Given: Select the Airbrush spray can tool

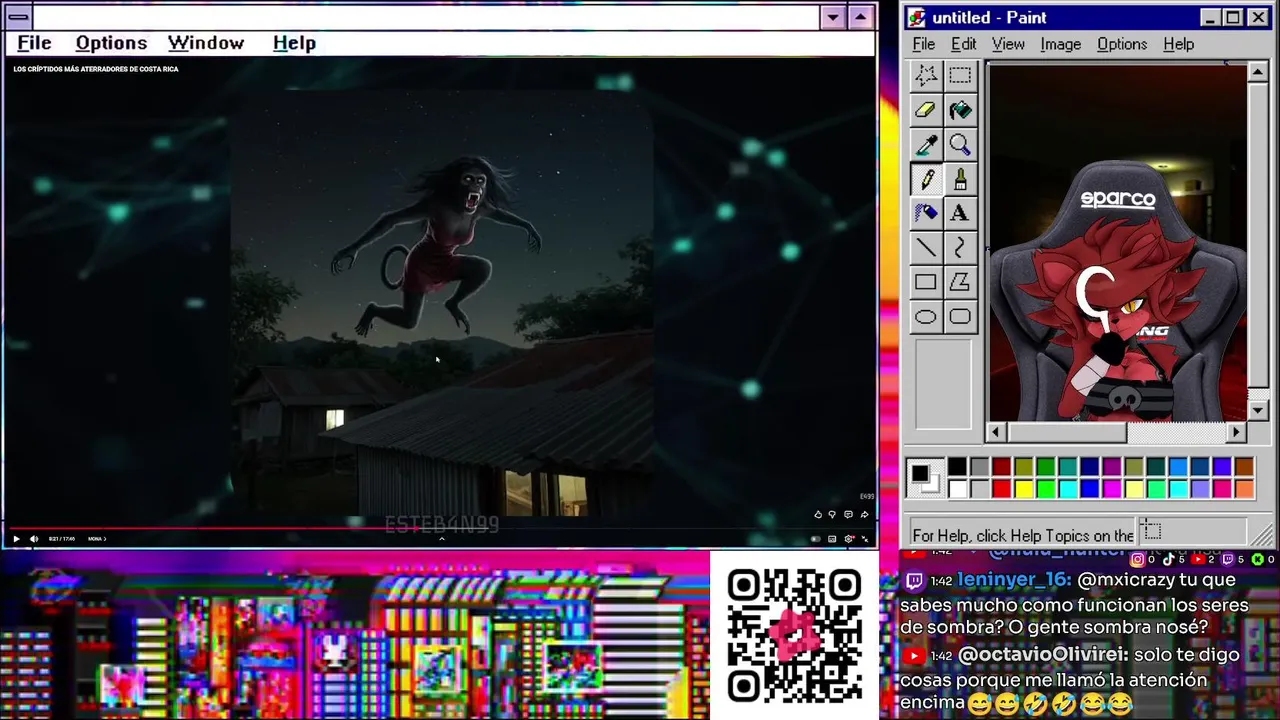Looking at the screenshot, I should [926, 213].
